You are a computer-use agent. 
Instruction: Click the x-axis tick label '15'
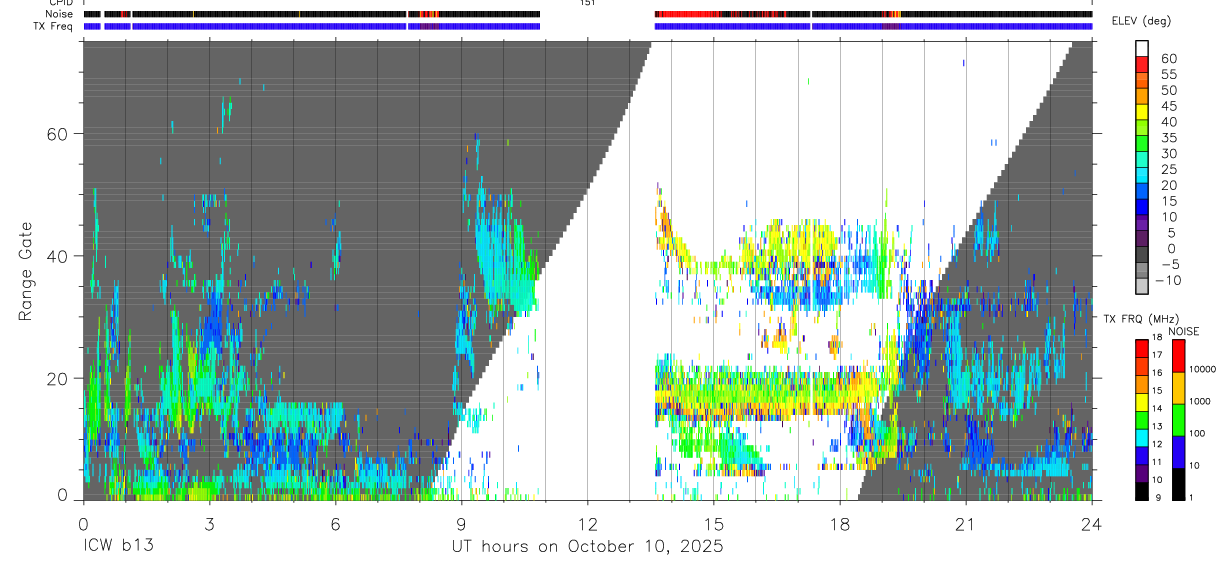[x=713, y=523]
